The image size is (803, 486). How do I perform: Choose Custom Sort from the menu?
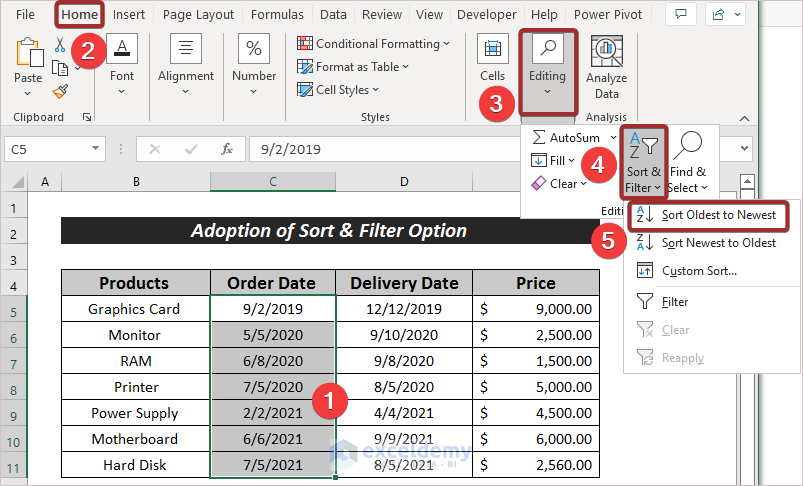(x=699, y=270)
